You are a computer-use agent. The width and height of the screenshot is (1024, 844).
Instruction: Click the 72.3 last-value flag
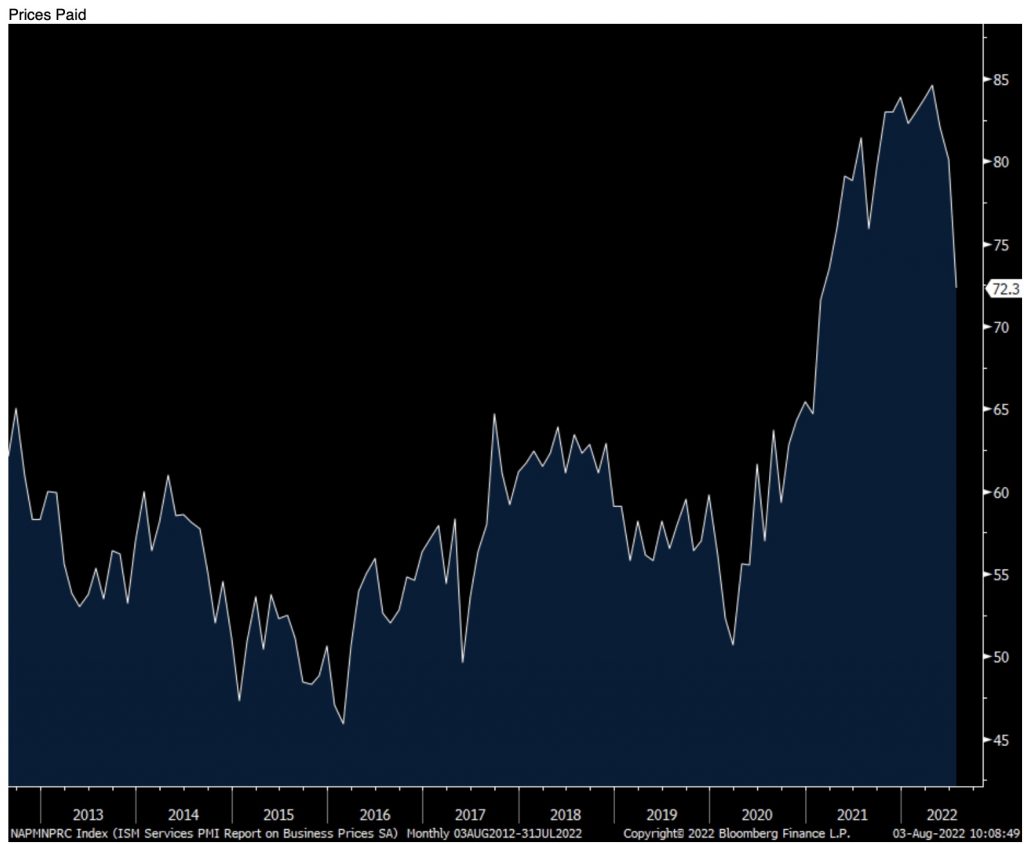(1003, 289)
